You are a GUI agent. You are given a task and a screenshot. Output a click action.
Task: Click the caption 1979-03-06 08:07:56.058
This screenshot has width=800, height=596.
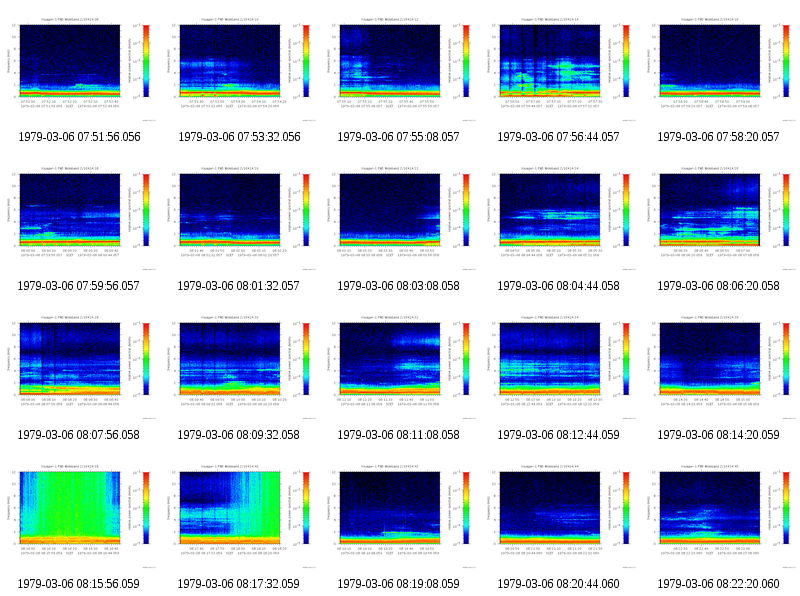[x=79, y=435]
